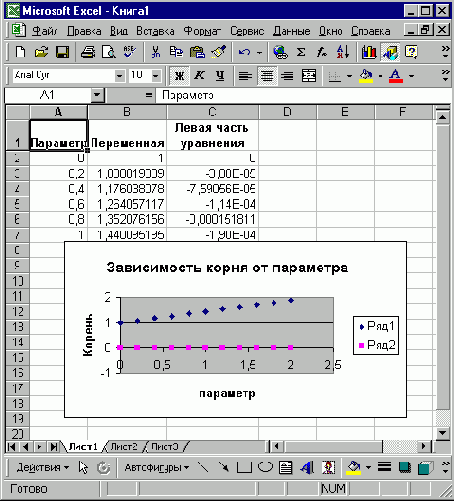Click the AutoSum sigma icon
The width and height of the screenshot is (454, 501).
coord(301,52)
